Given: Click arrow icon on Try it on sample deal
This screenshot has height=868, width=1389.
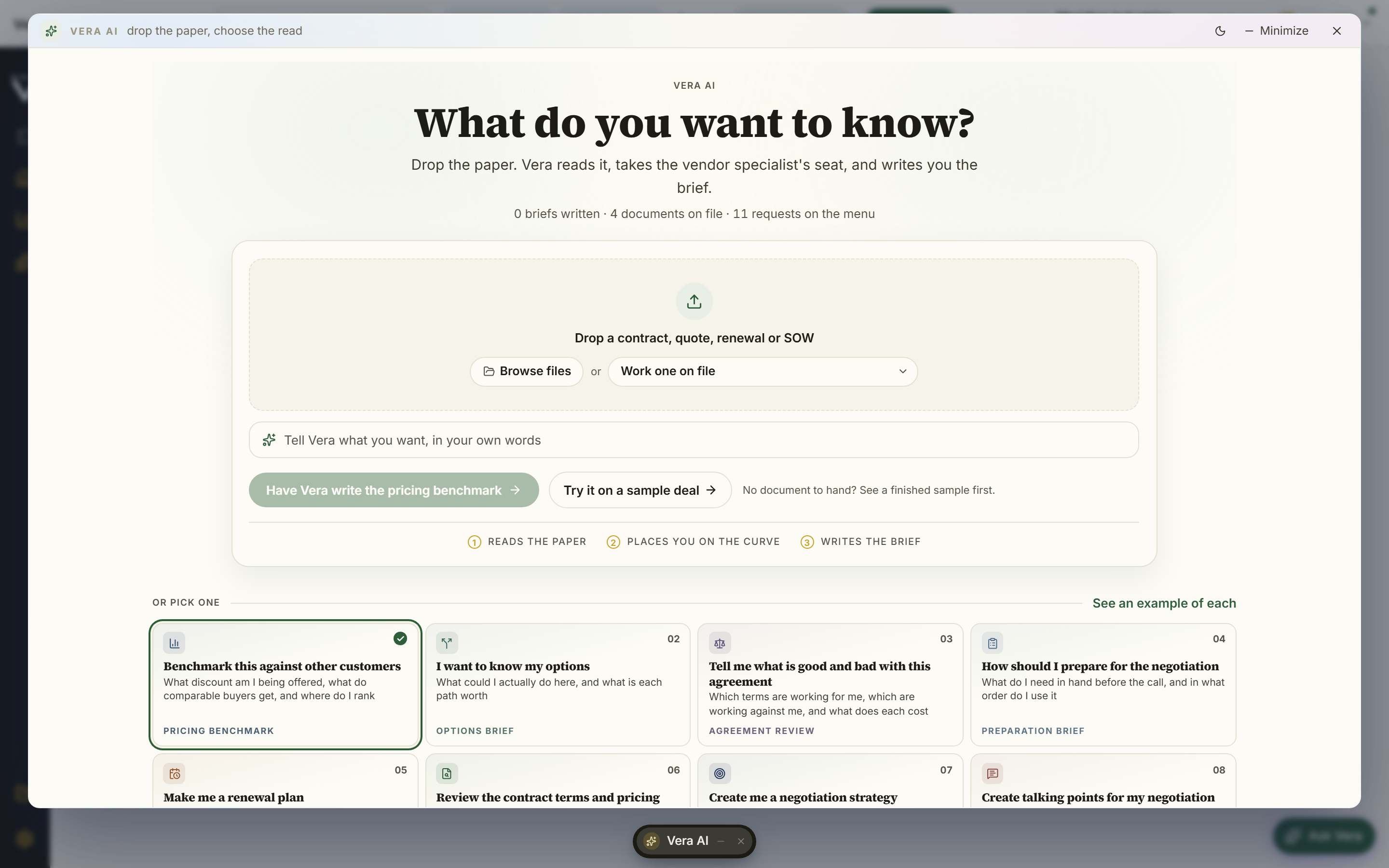Looking at the screenshot, I should point(711,489).
